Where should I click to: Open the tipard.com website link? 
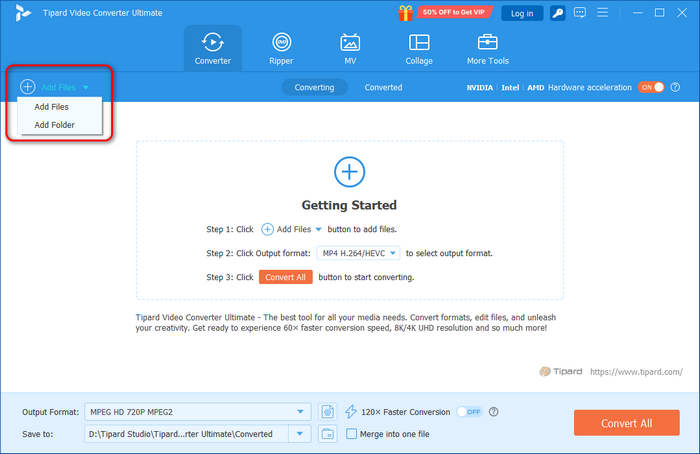pos(636,371)
